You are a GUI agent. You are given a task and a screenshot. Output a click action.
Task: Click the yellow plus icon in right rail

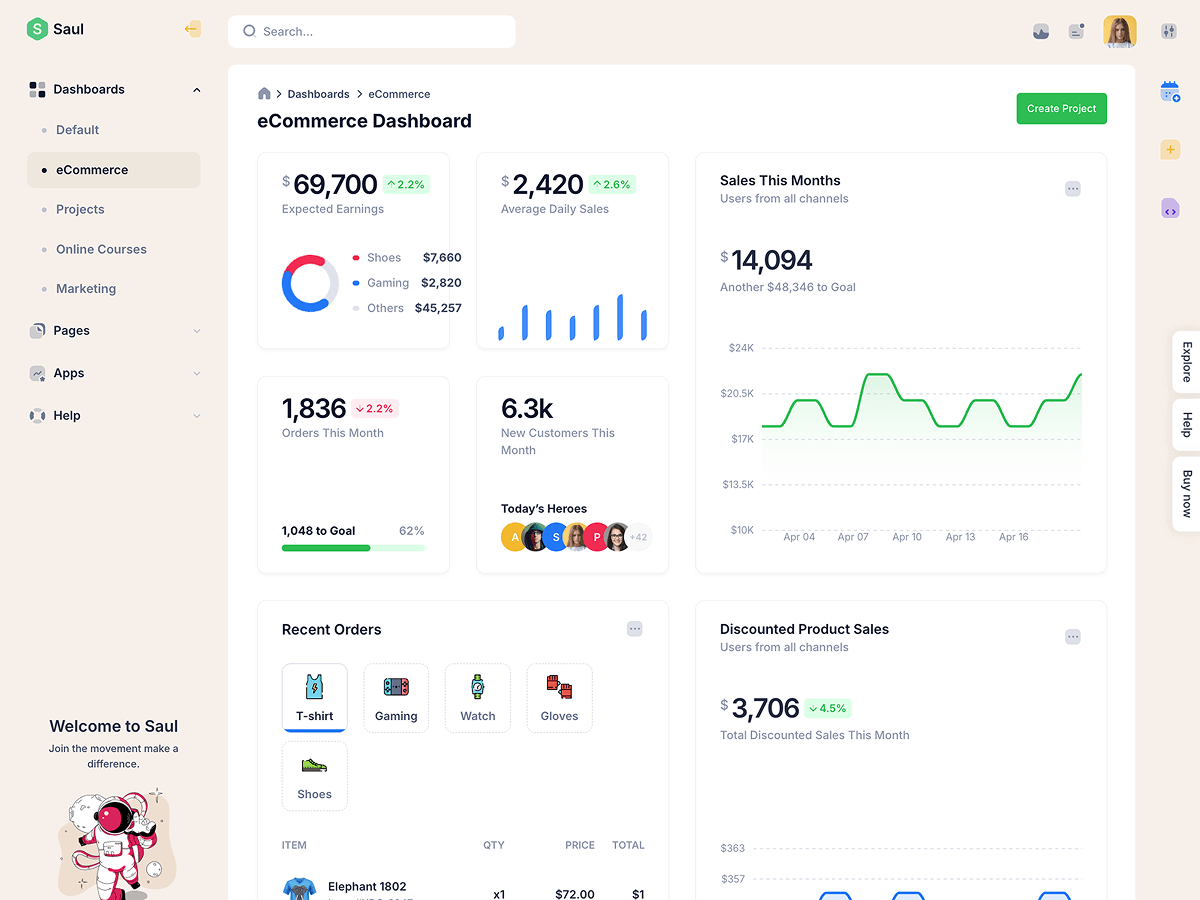point(1169,150)
